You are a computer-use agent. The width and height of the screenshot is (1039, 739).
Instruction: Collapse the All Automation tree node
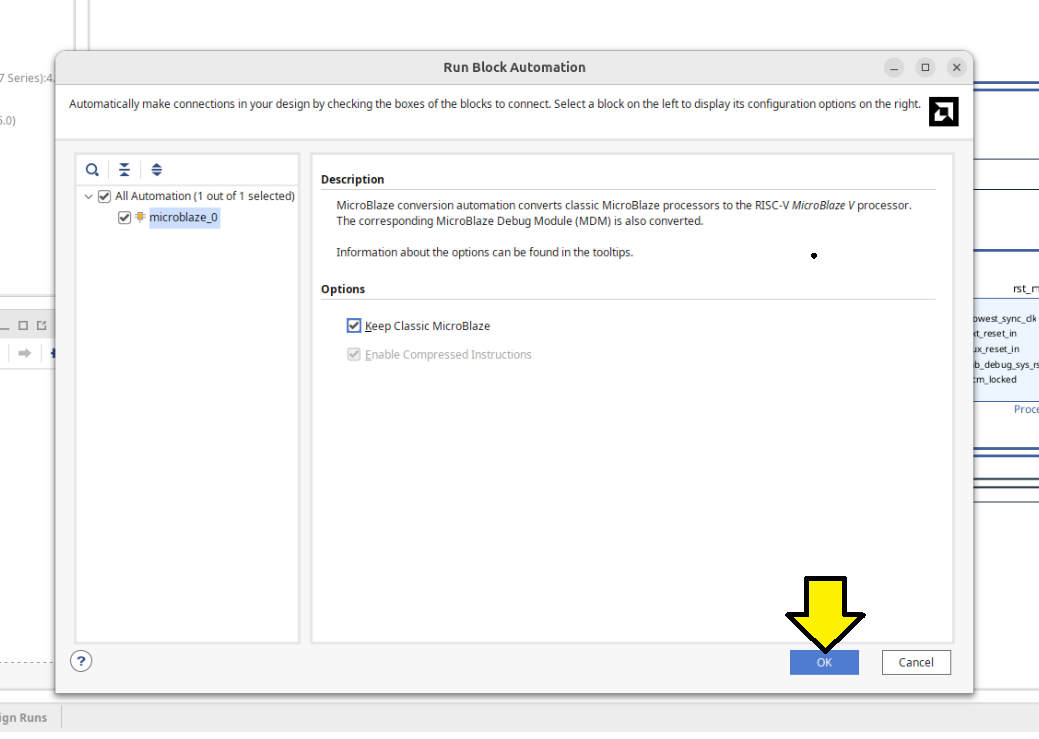pyautogui.click(x=89, y=197)
